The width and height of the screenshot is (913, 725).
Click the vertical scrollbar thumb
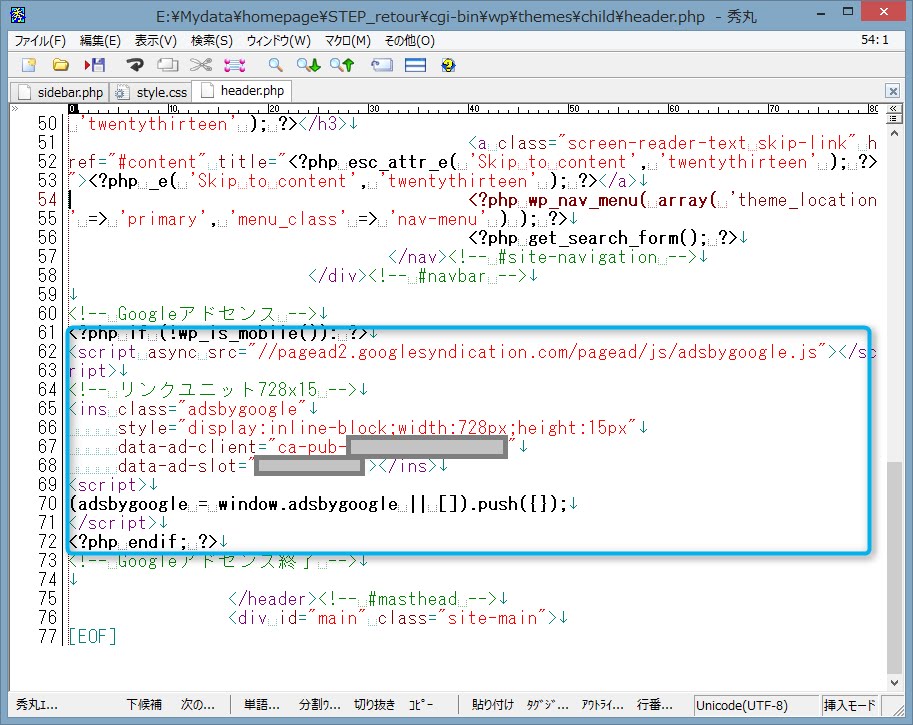click(x=894, y=567)
